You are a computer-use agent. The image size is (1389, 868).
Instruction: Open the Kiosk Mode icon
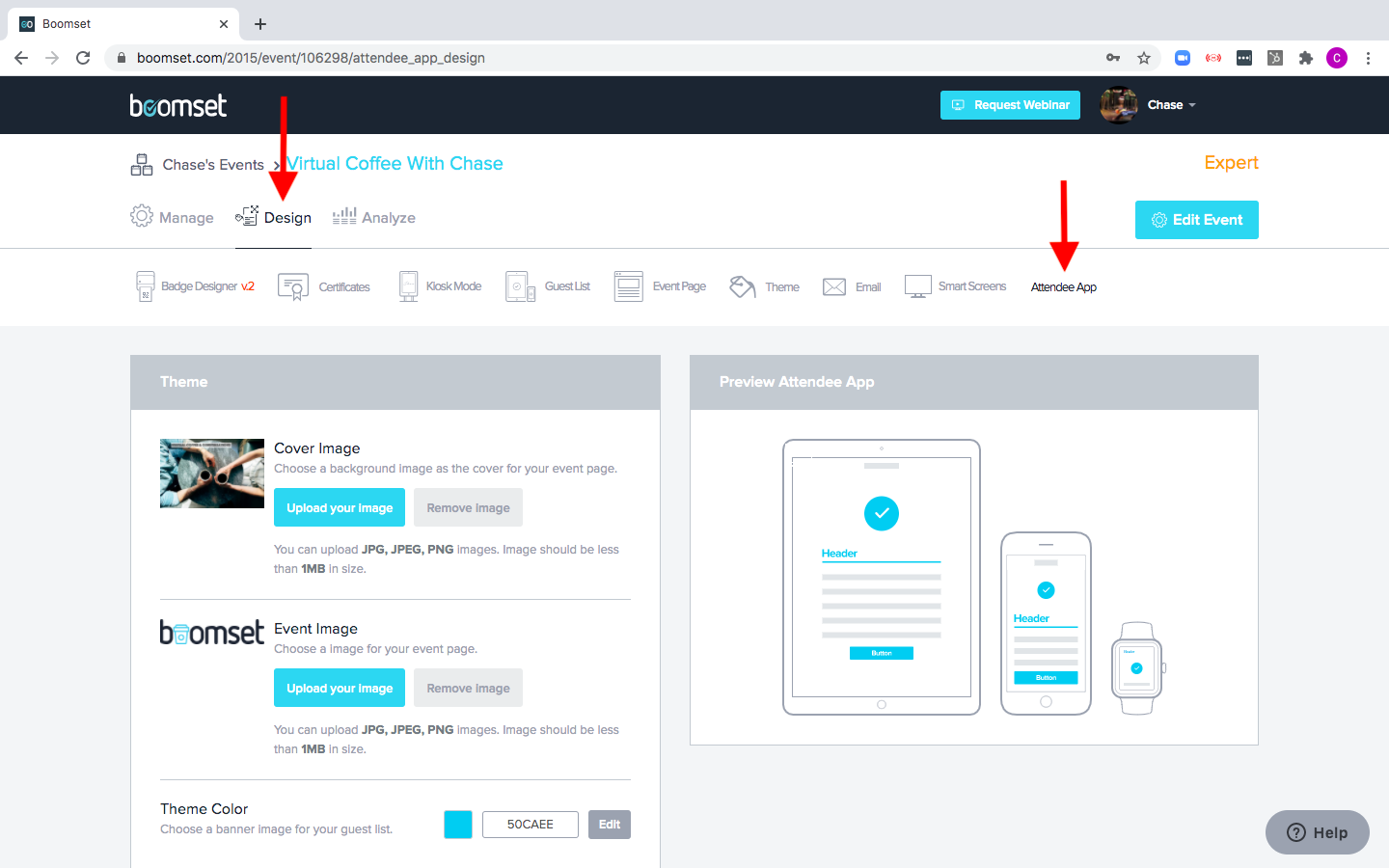[x=408, y=286]
